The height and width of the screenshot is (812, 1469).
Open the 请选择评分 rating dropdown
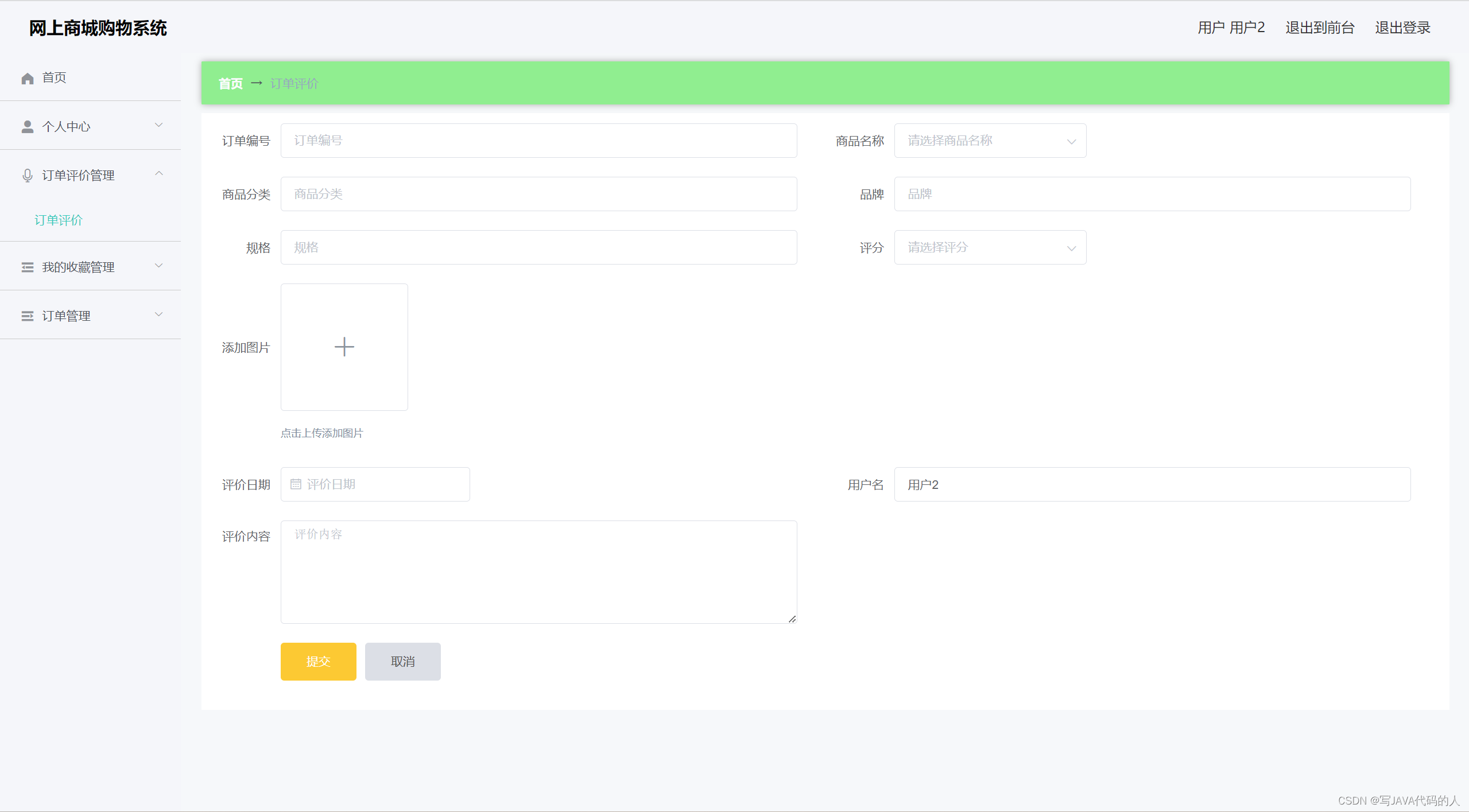[990, 247]
